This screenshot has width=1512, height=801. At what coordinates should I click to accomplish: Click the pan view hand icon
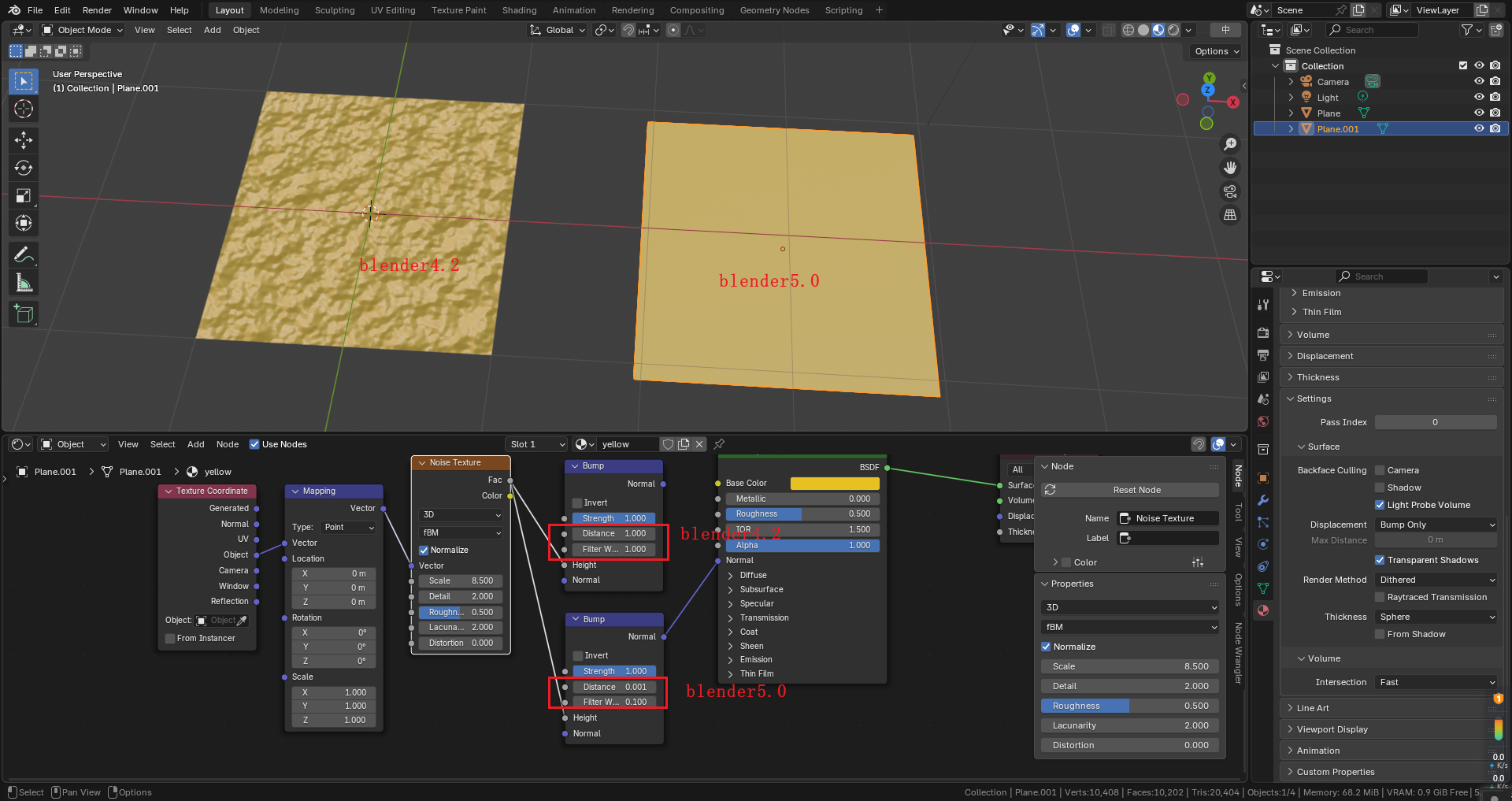point(1230,168)
